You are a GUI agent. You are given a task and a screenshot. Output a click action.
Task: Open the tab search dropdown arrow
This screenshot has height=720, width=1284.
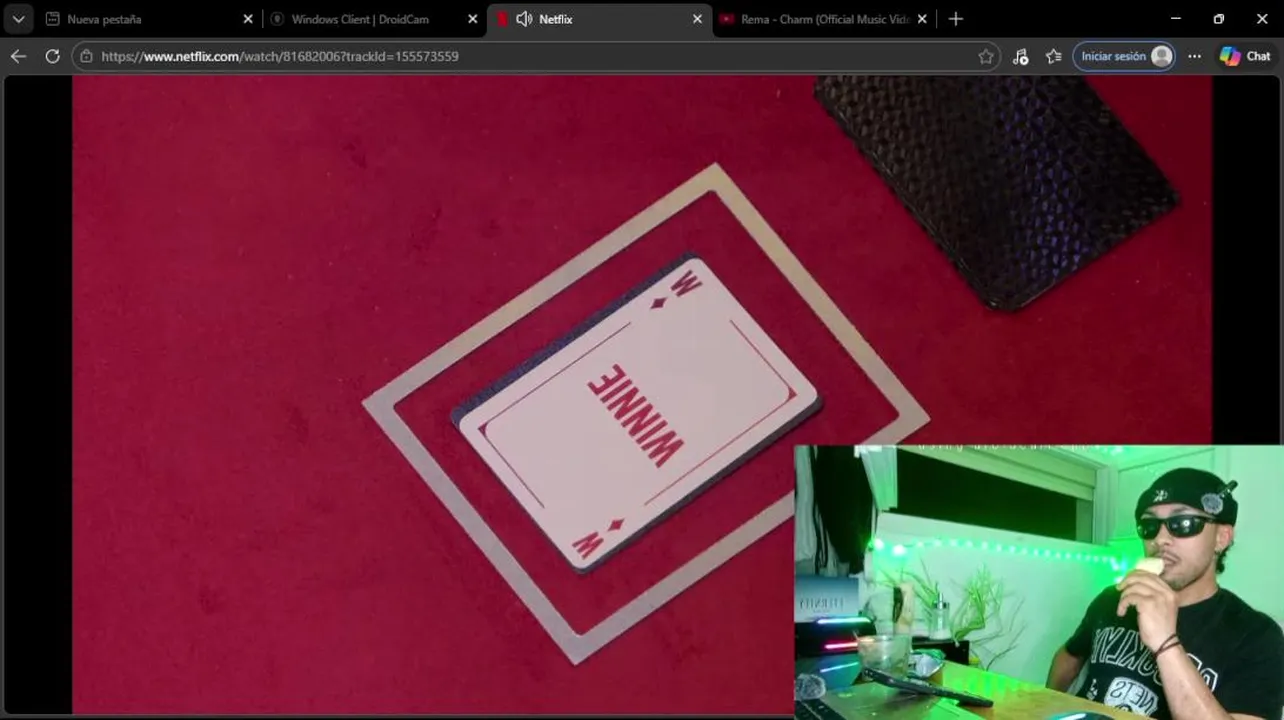click(x=19, y=19)
